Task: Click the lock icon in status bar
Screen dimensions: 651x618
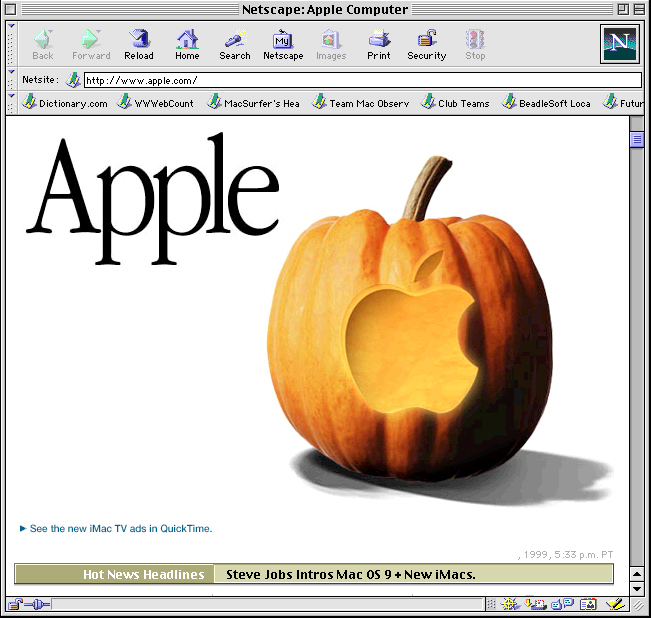Action: point(14,604)
